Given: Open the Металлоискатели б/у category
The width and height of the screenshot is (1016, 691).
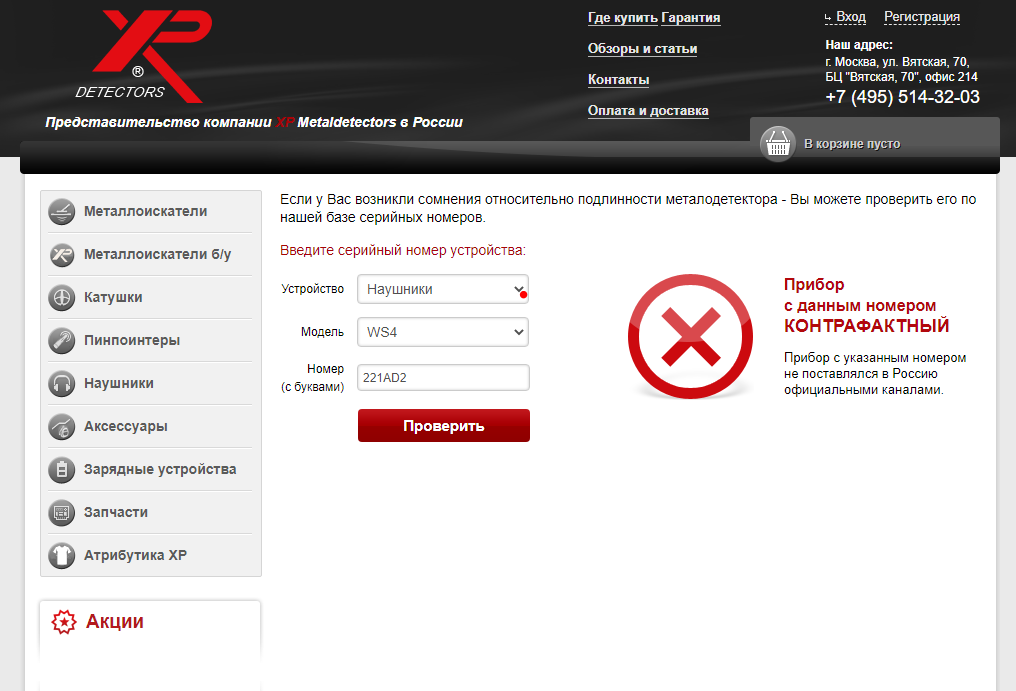Looking at the screenshot, I should click(x=157, y=254).
